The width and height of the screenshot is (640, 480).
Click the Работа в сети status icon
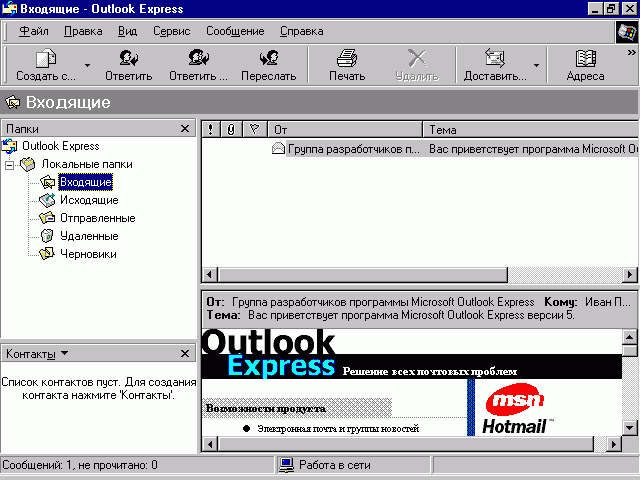pos(286,465)
